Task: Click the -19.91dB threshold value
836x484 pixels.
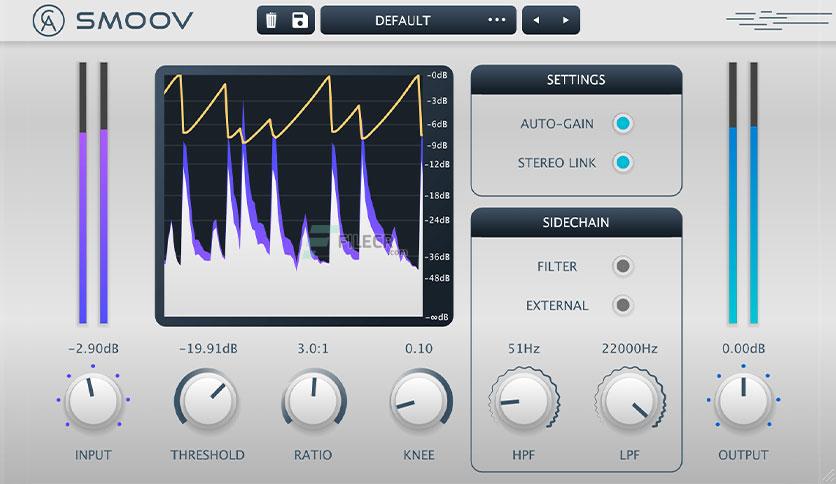Action: [x=208, y=349]
